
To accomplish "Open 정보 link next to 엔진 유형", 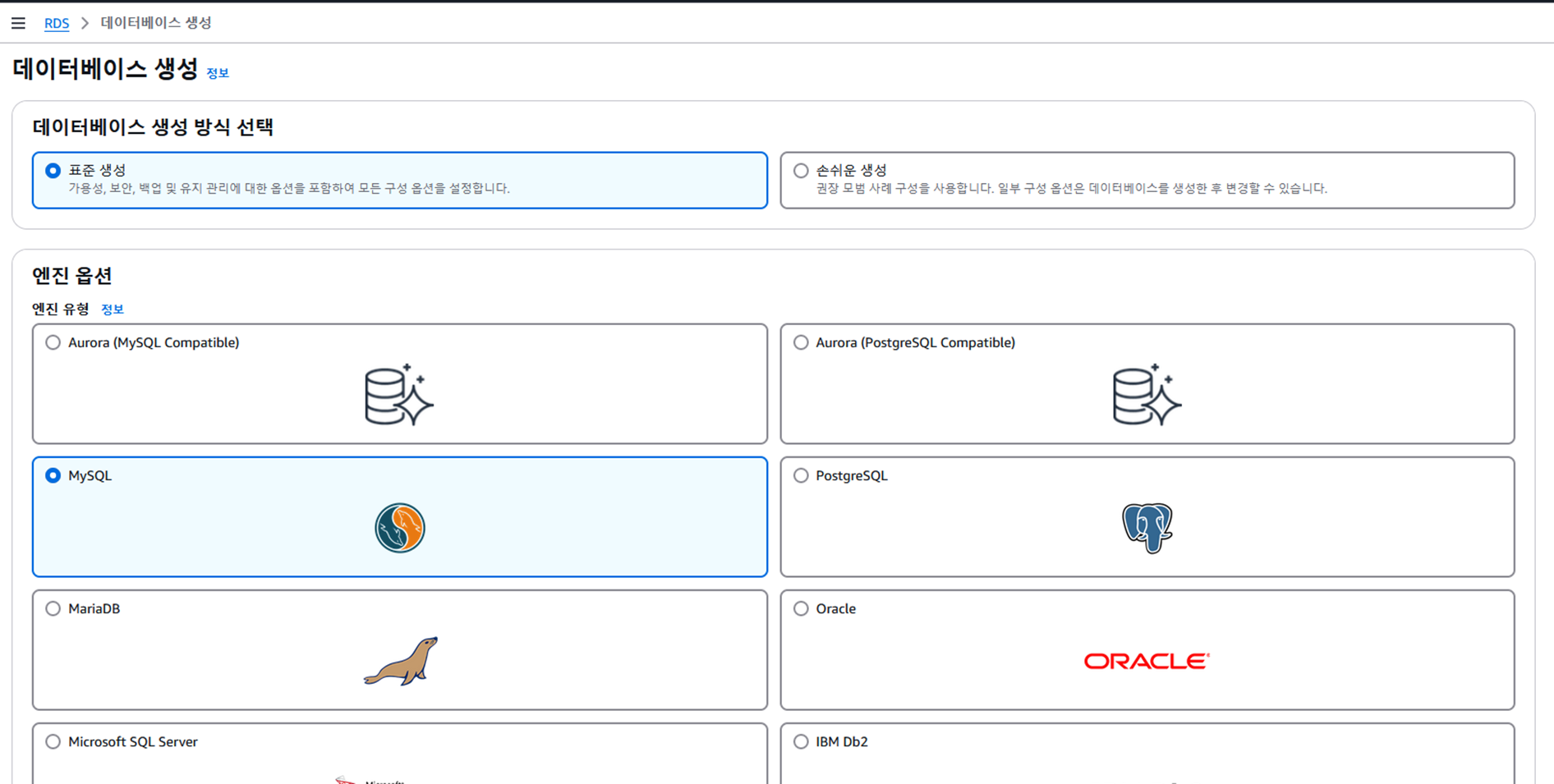I will [x=113, y=309].
